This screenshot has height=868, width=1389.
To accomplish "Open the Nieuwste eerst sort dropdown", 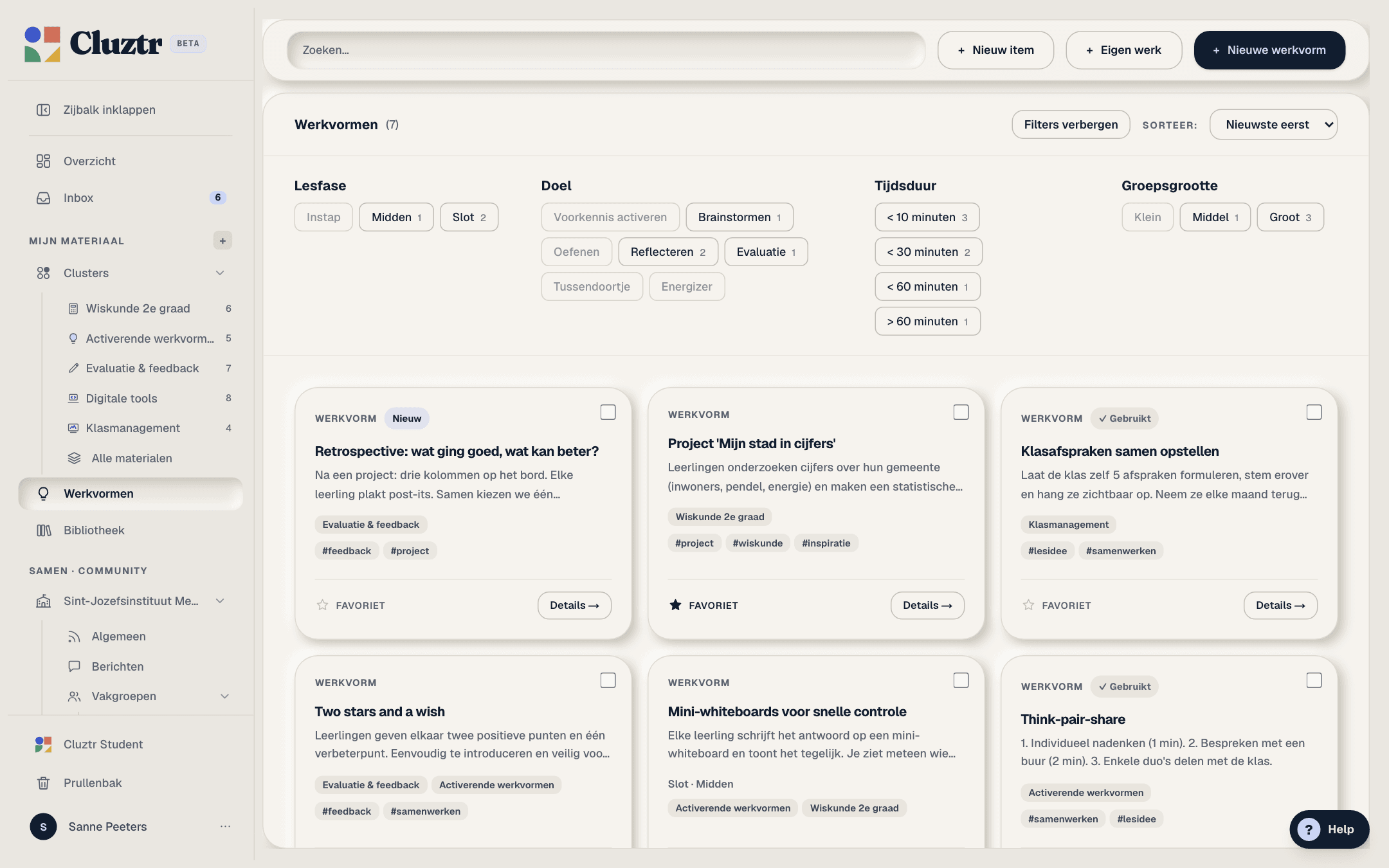I will [x=1273, y=125].
